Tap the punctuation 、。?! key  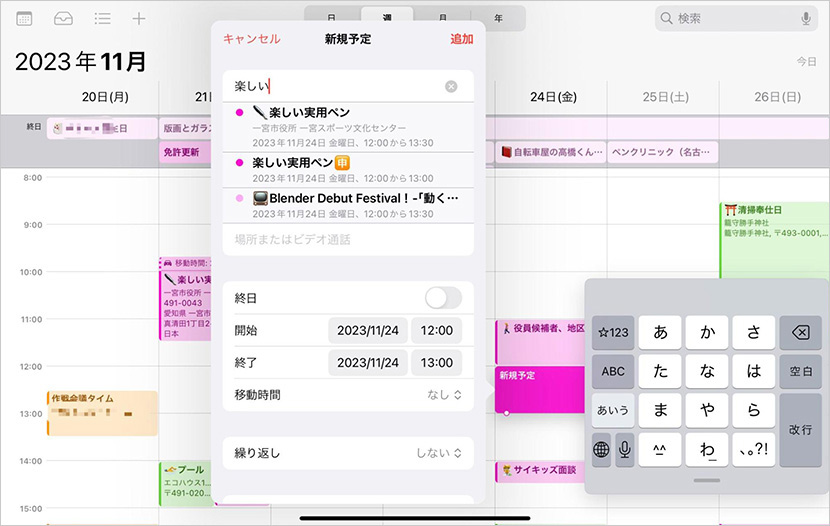click(x=754, y=450)
